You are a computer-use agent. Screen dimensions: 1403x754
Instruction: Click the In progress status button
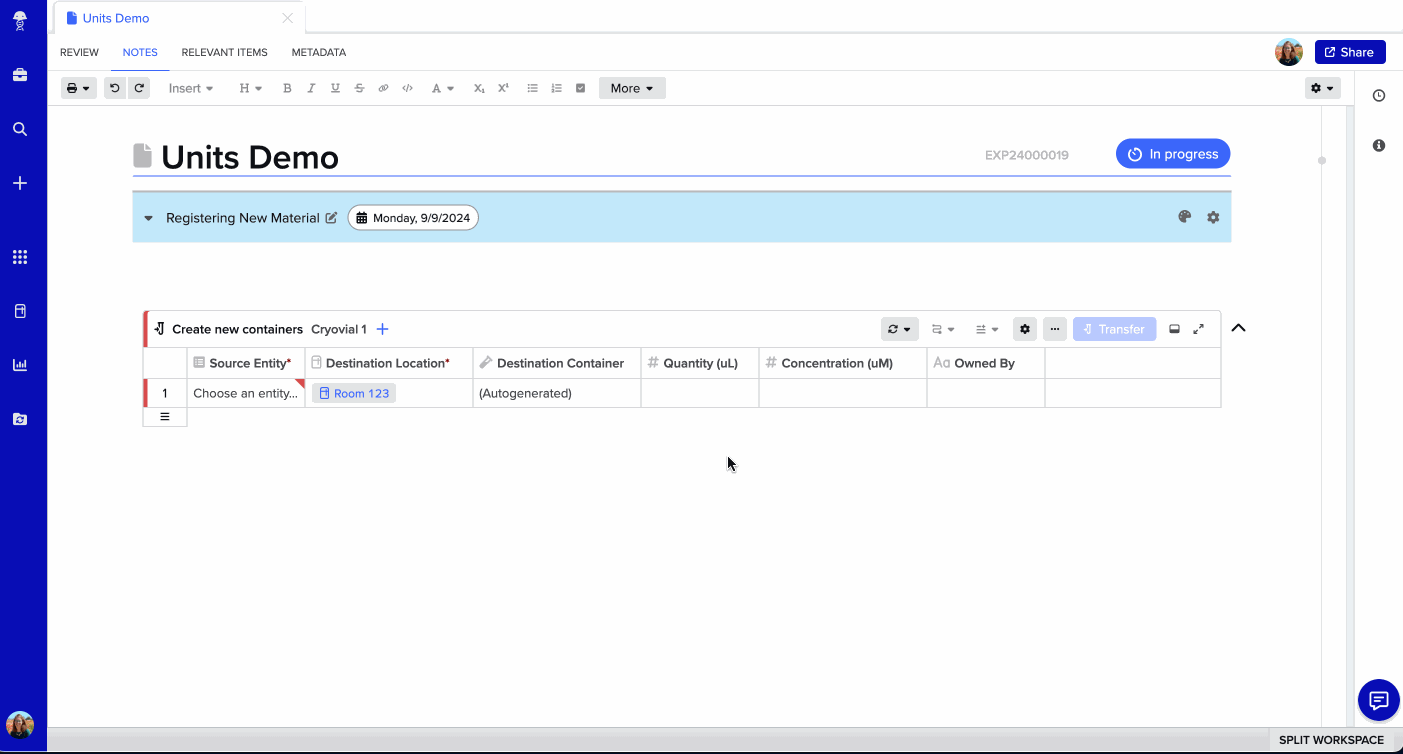coord(1173,154)
